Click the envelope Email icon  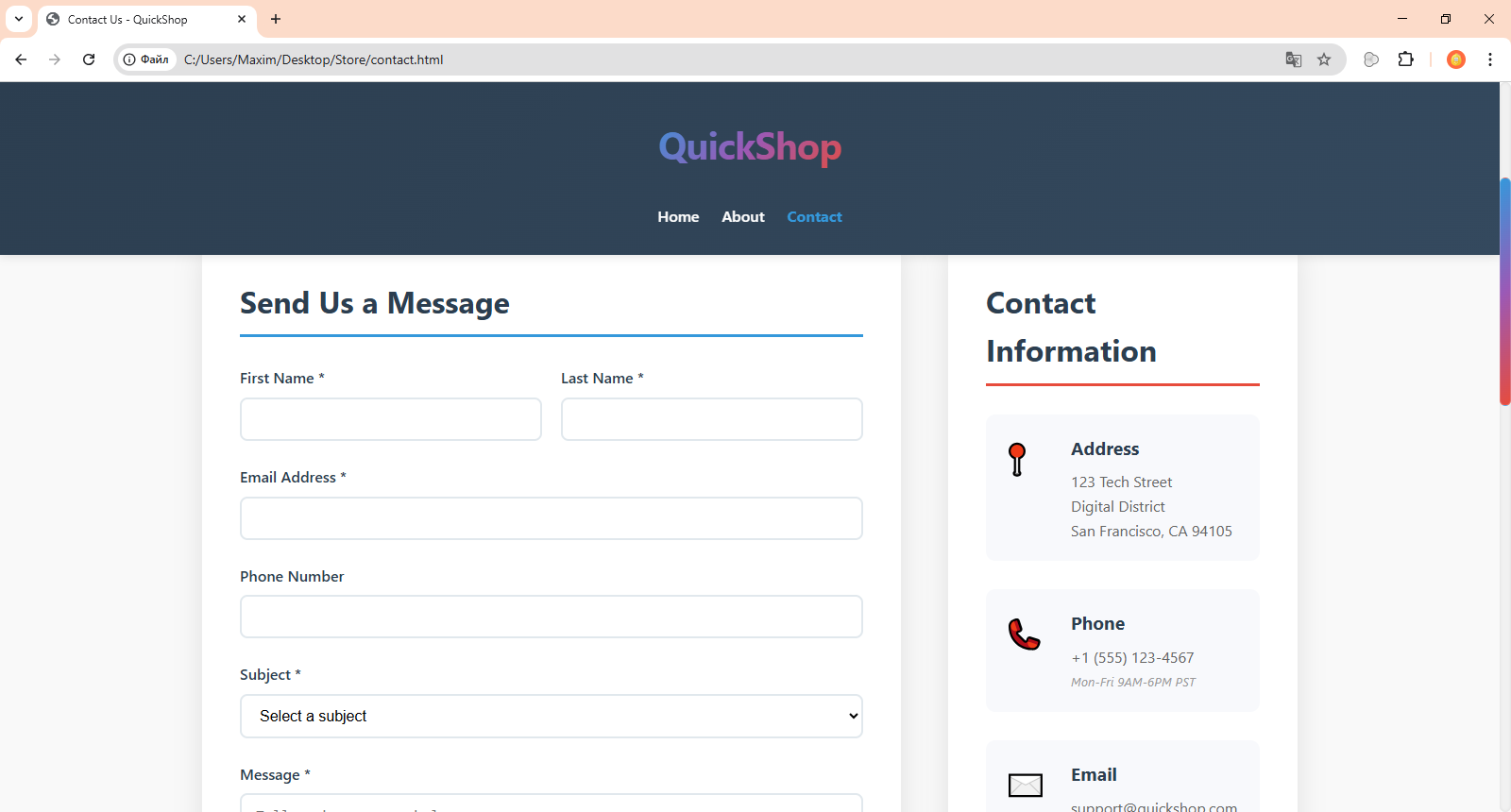(x=1025, y=786)
